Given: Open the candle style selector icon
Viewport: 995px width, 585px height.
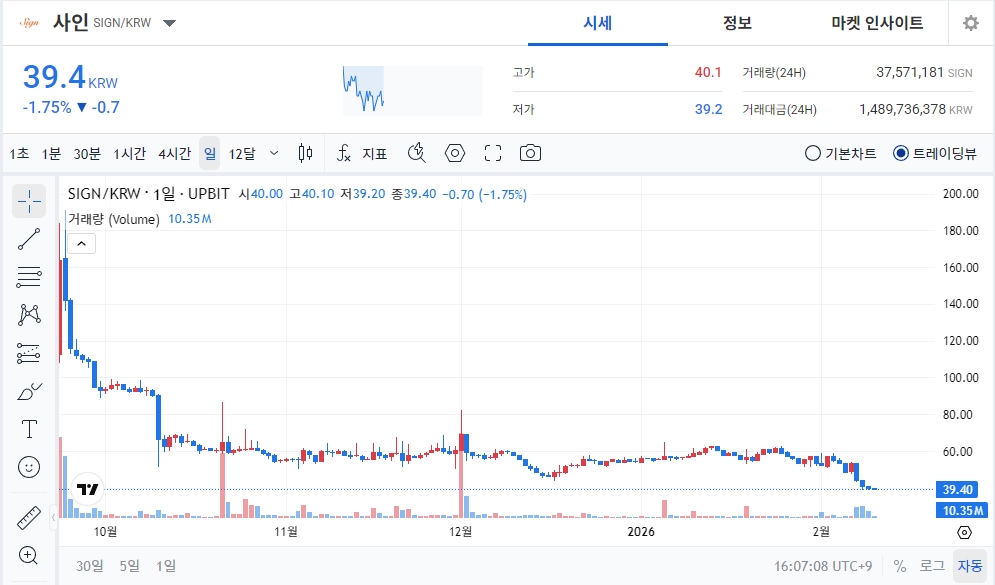Looking at the screenshot, I should [x=306, y=153].
